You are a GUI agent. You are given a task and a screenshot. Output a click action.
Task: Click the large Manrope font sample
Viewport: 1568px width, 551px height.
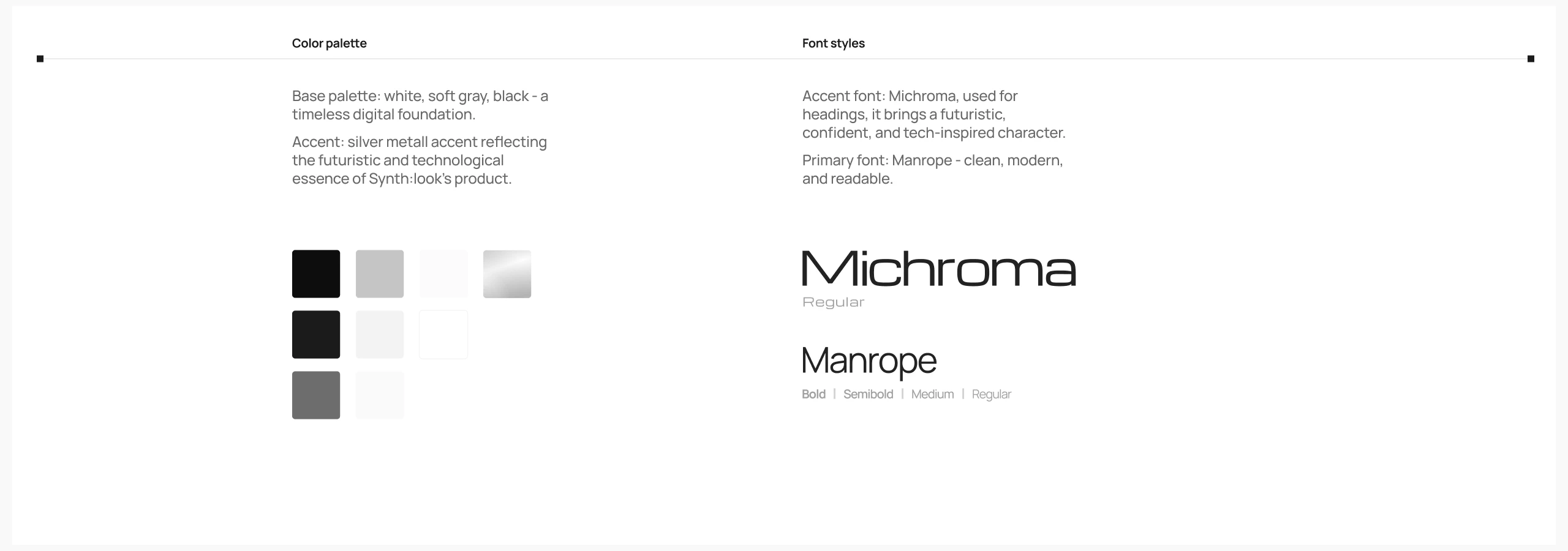(x=869, y=361)
